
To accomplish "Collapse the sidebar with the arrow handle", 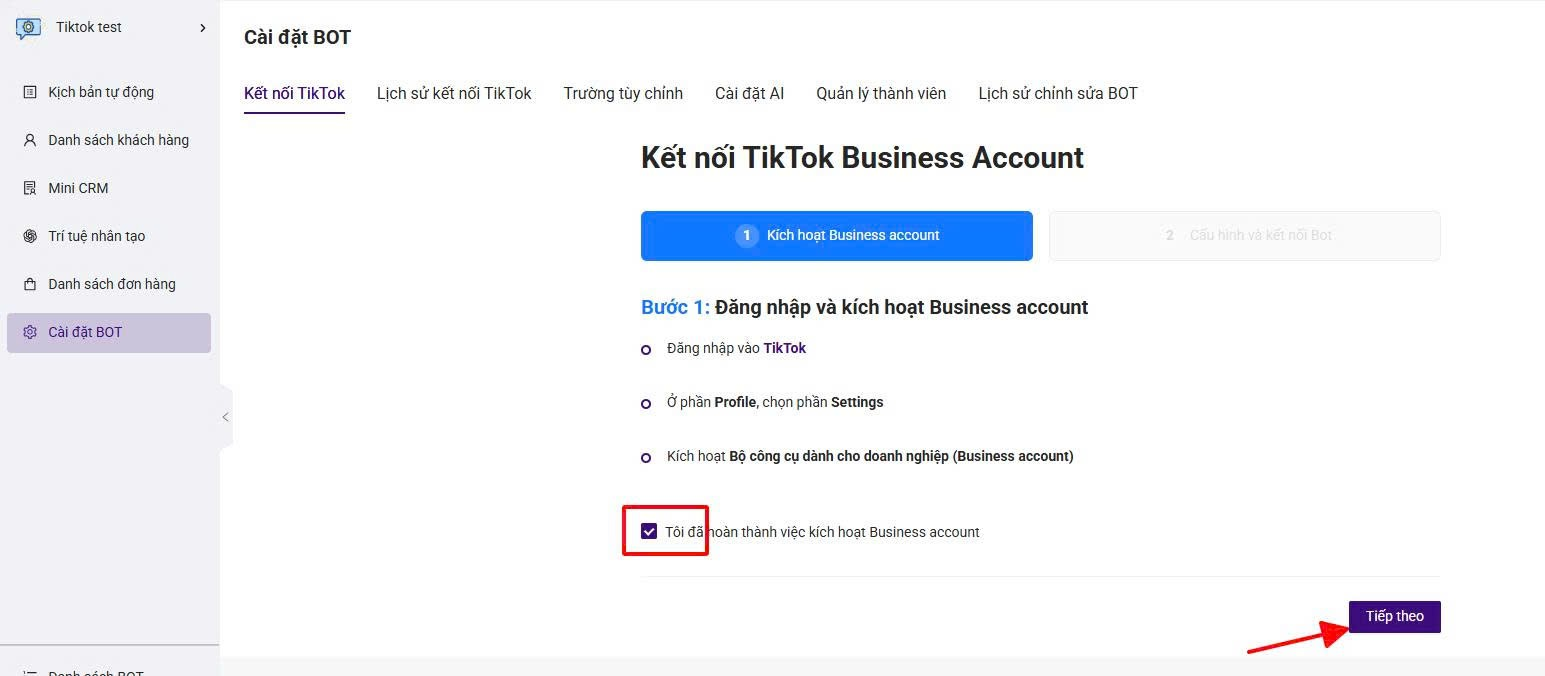I will click(225, 417).
